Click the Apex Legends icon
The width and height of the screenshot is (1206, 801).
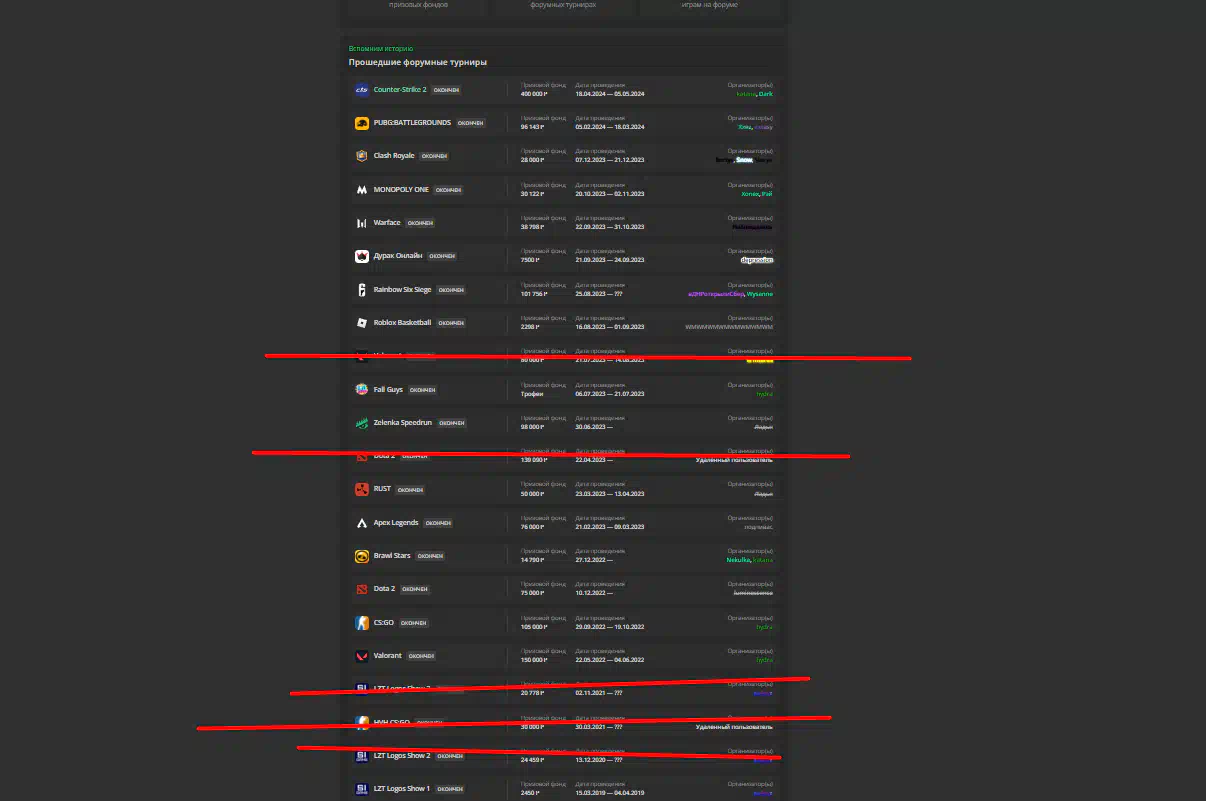[362, 523]
